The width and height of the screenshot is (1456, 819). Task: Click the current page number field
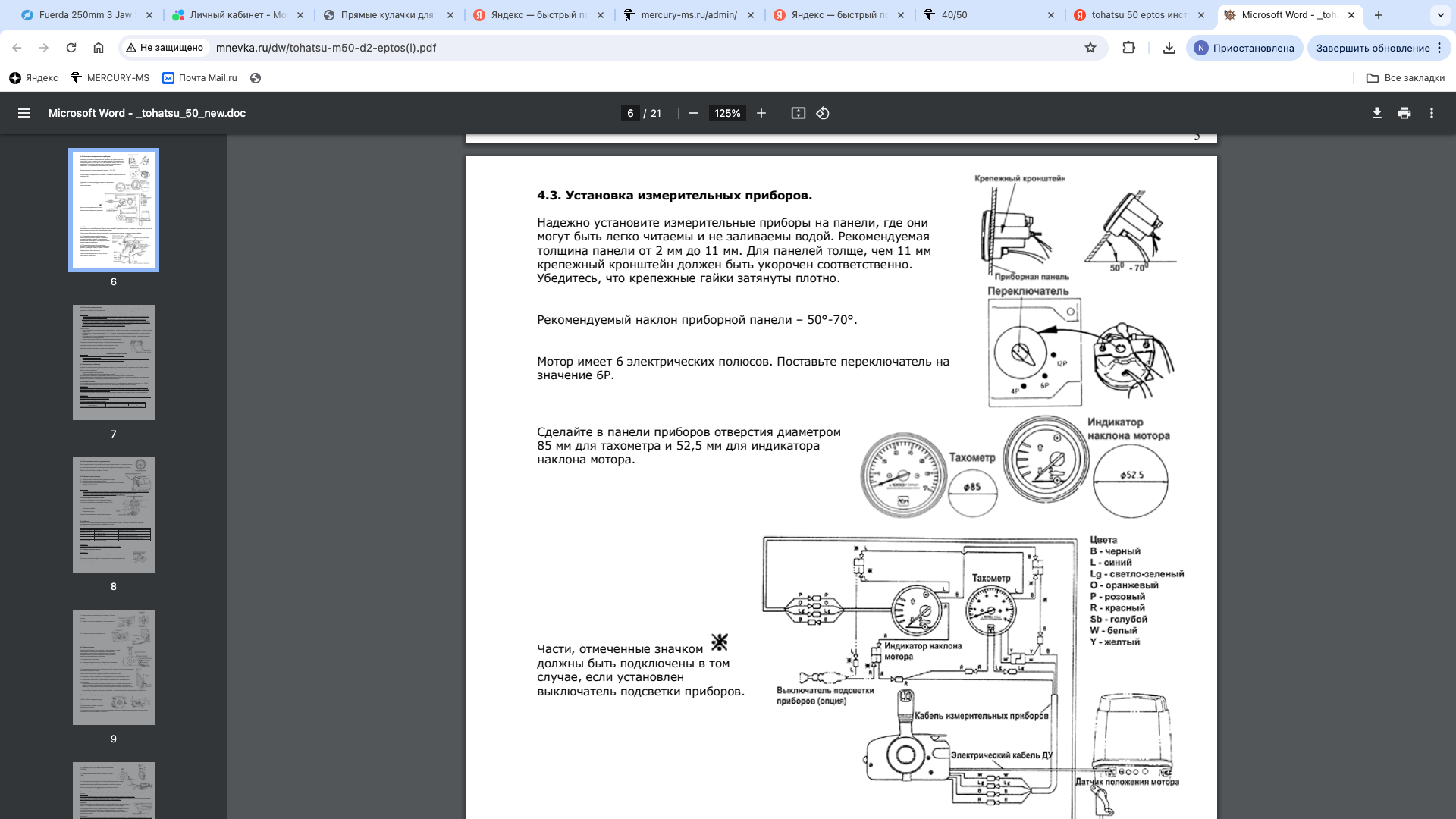(630, 113)
